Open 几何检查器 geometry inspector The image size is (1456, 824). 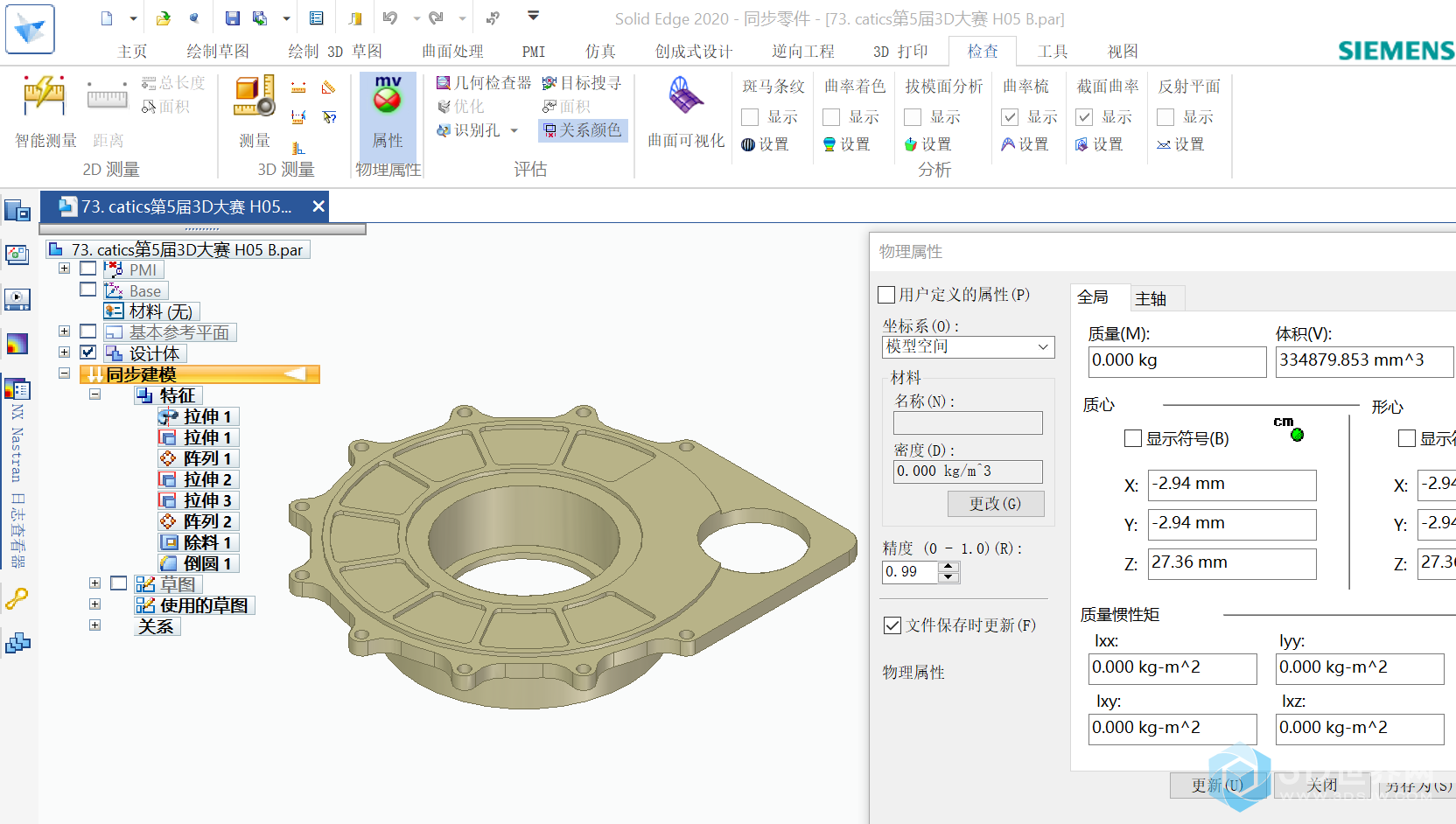tap(484, 83)
